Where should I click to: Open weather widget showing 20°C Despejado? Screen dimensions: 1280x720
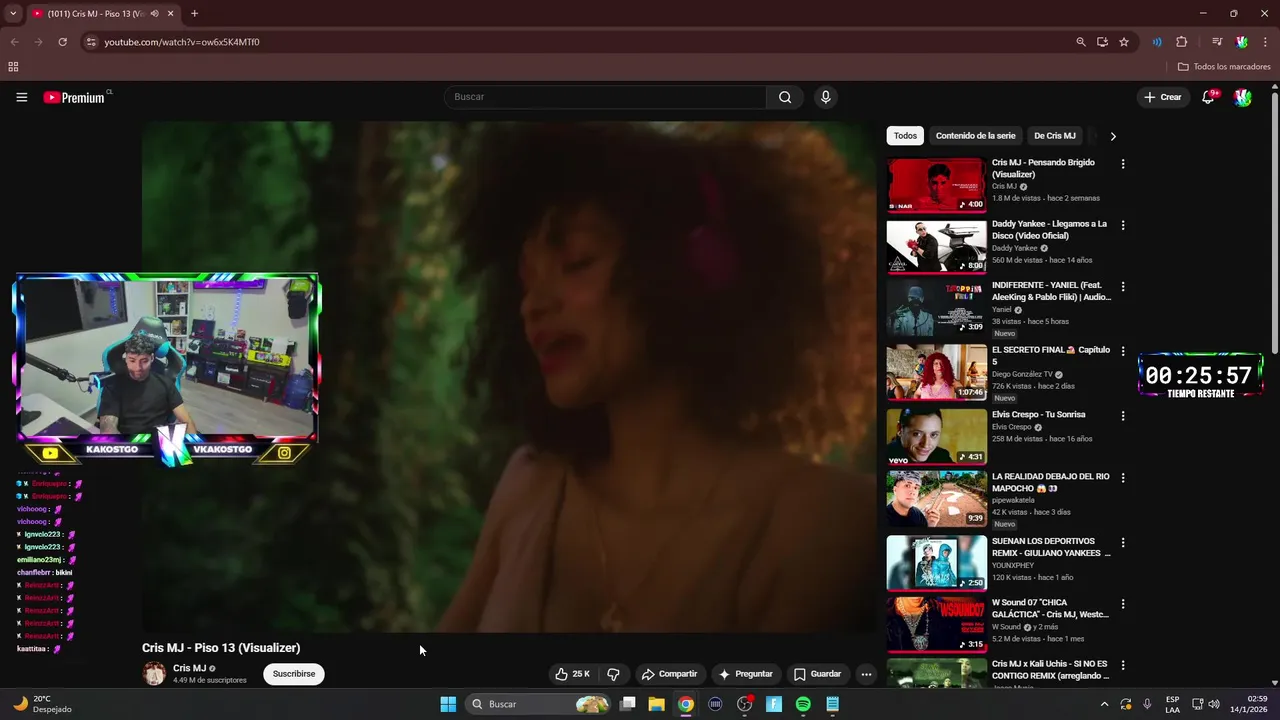tap(41, 704)
